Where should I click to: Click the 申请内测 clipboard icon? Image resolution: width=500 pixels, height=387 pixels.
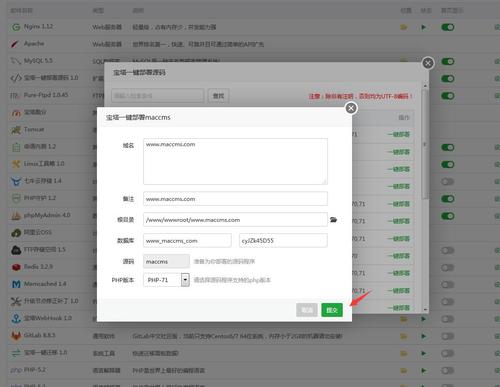pos(16,147)
